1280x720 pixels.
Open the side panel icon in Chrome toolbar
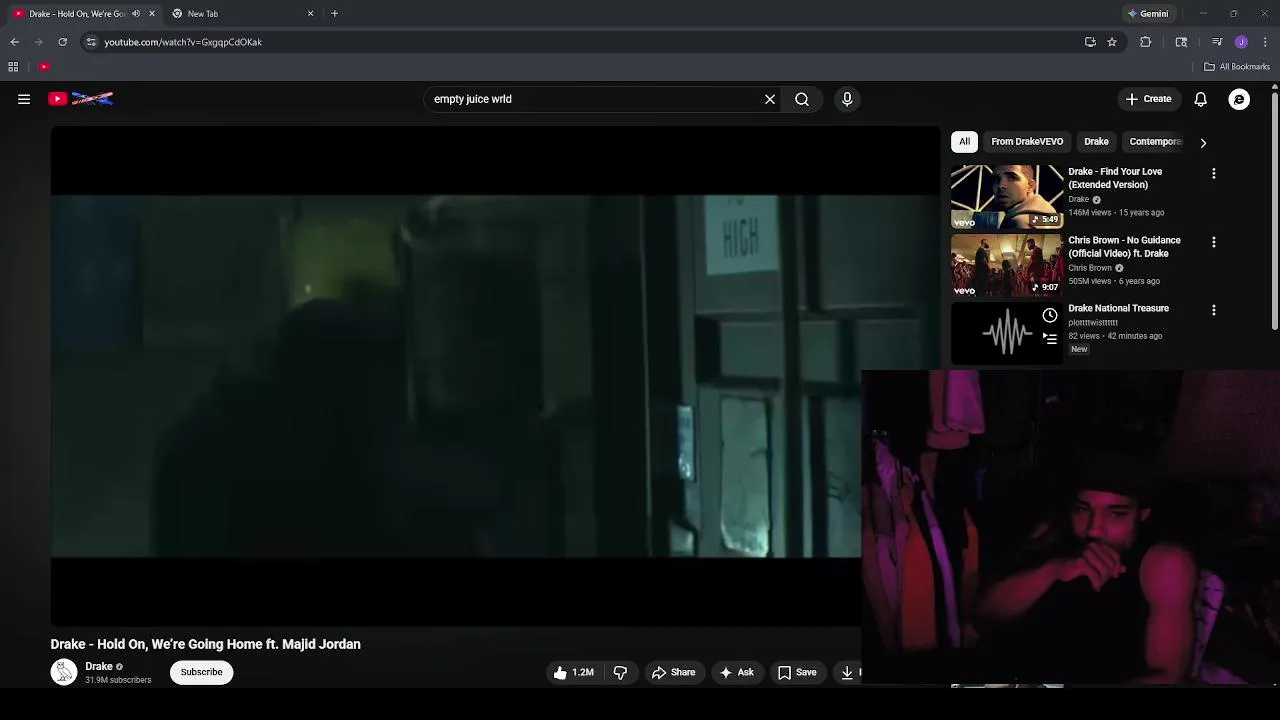coord(1181,42)
